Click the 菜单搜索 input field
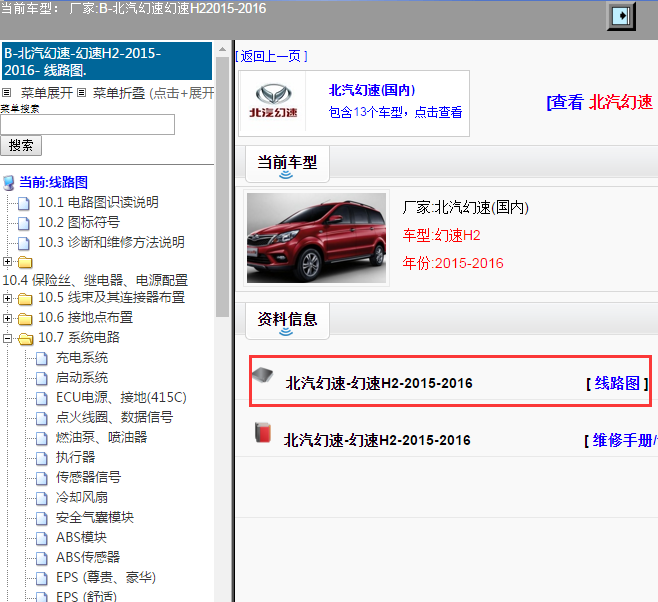 [x=87, y=125]
